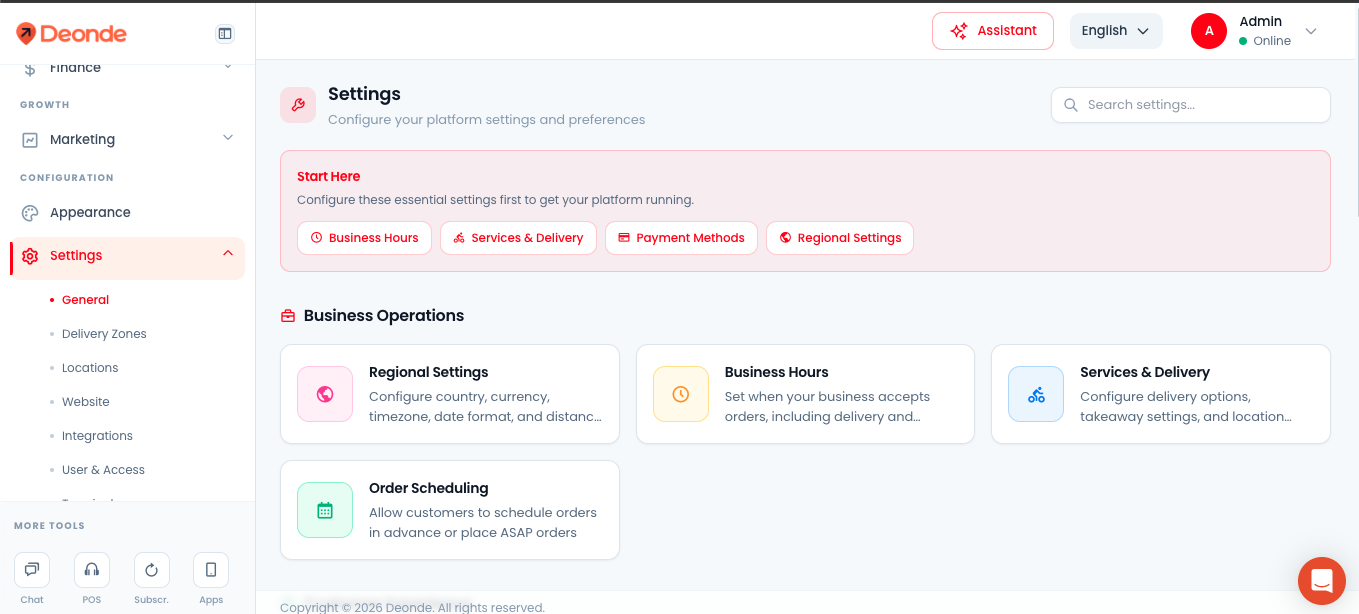1359x614 pixels.
Task: Open Regional Settings card title
Action: 428,372
